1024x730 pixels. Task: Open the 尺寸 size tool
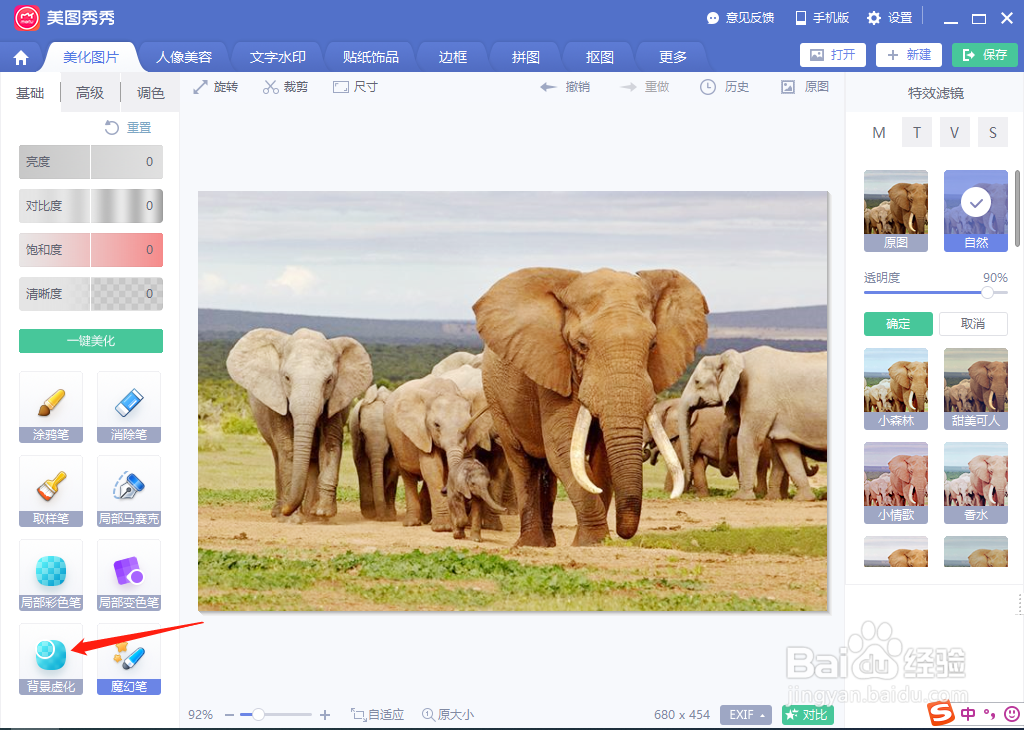(355, 87)
